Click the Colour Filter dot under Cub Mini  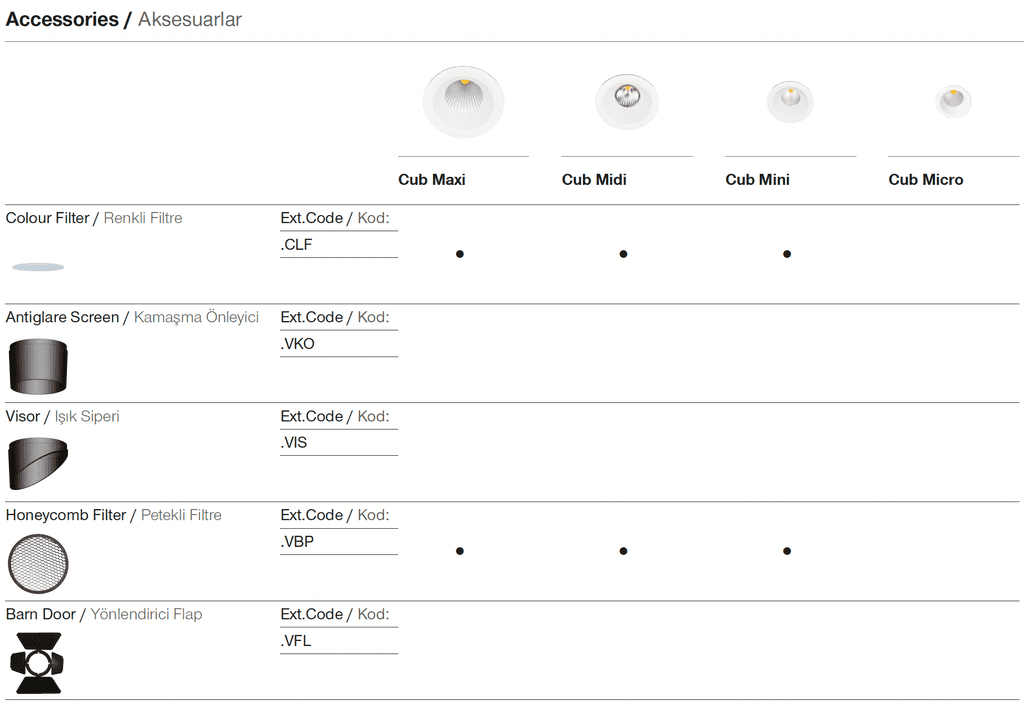tap(787, 254)
